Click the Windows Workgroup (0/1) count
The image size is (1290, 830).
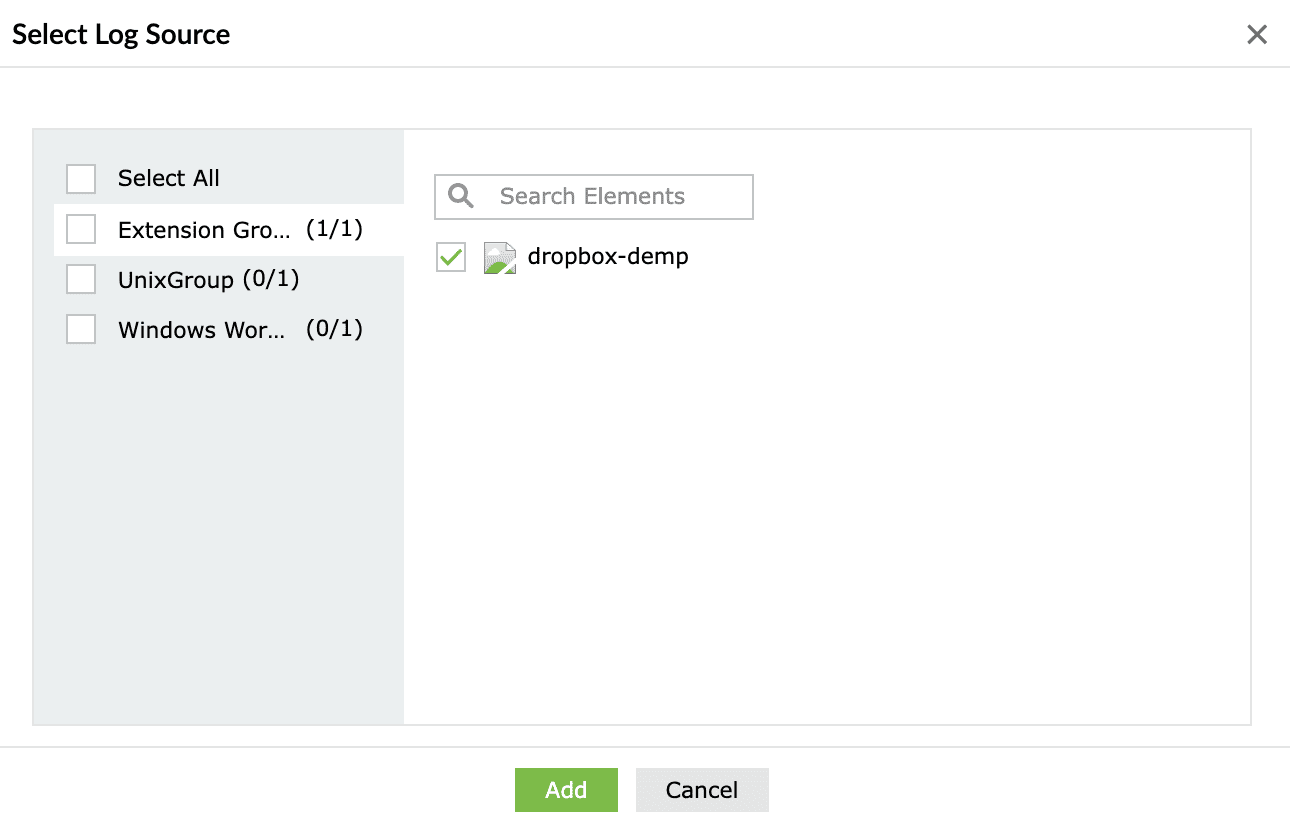(x=334, y=330)
